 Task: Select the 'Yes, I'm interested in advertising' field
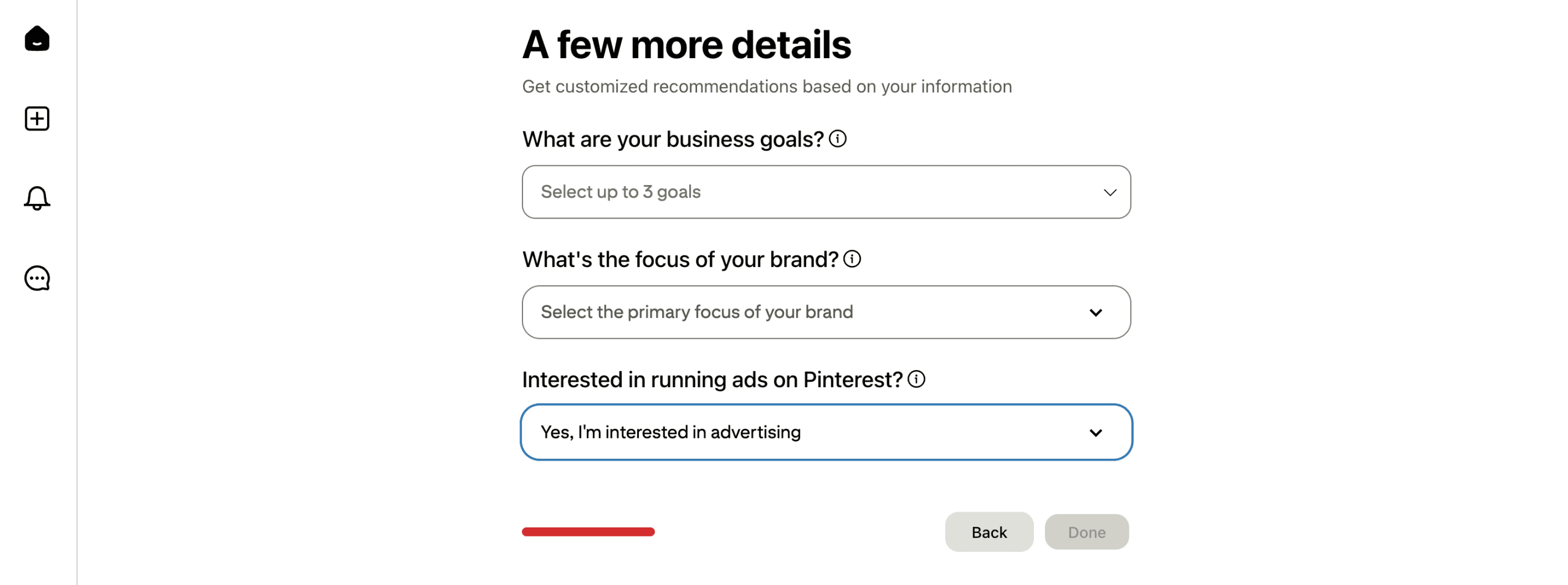[x=826, y=432]
